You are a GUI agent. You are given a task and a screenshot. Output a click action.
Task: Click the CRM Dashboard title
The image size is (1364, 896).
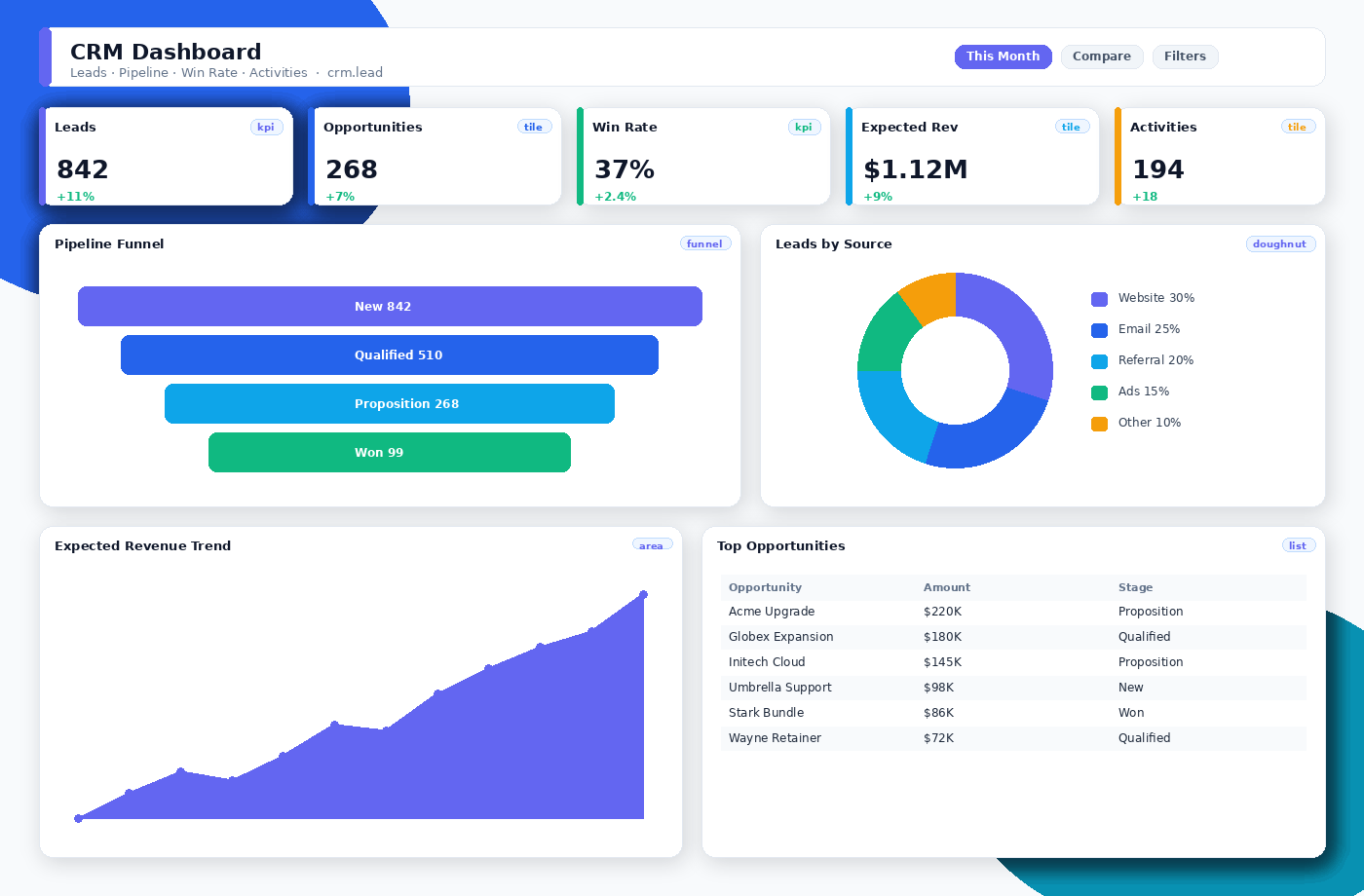166,52
